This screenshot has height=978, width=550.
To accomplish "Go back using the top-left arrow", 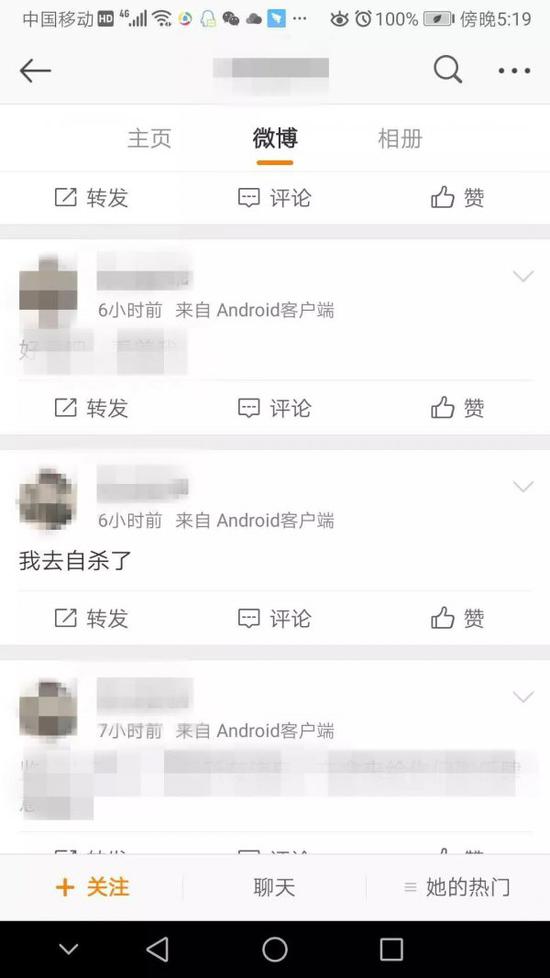I will 35,70.
